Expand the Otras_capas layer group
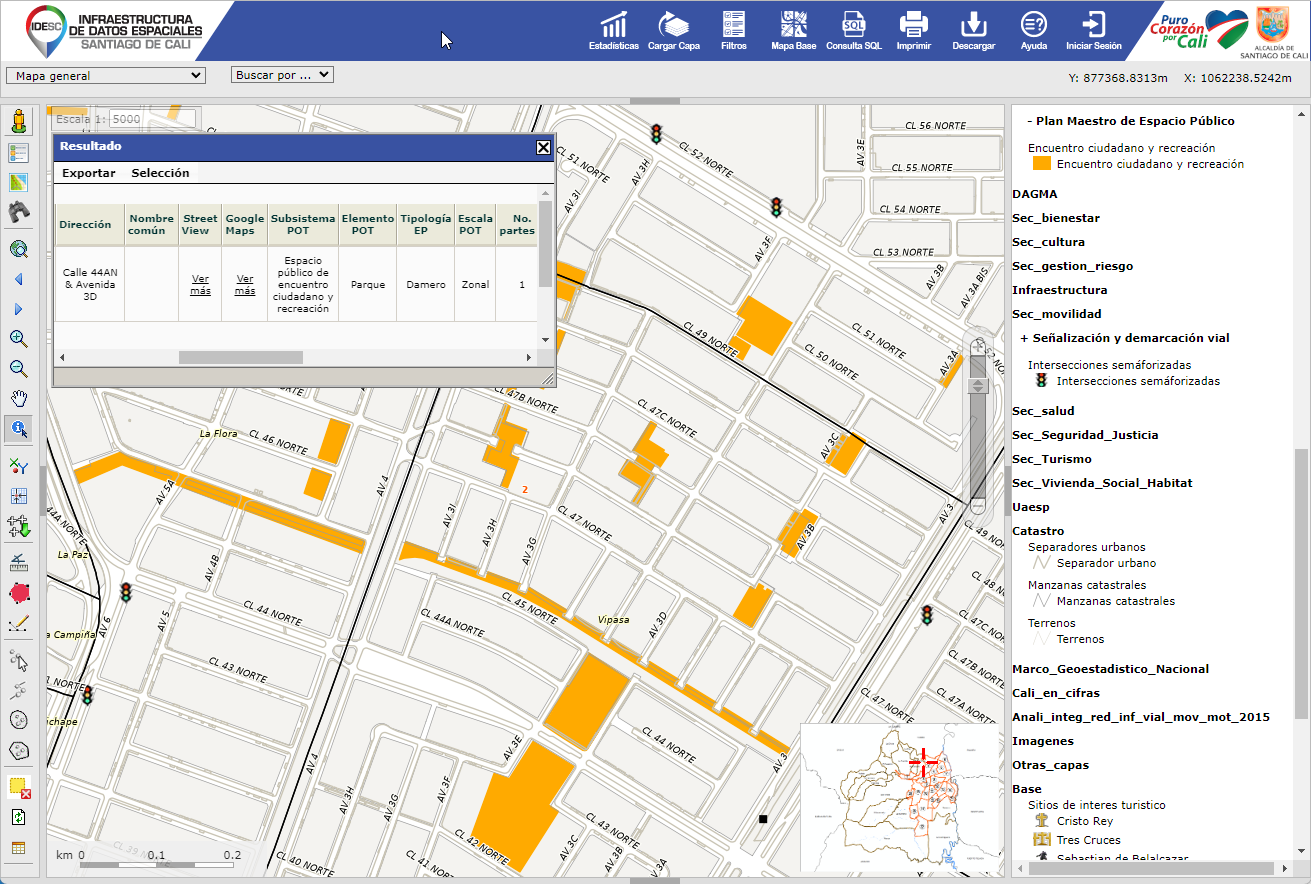 click(x=1050, y=765)
